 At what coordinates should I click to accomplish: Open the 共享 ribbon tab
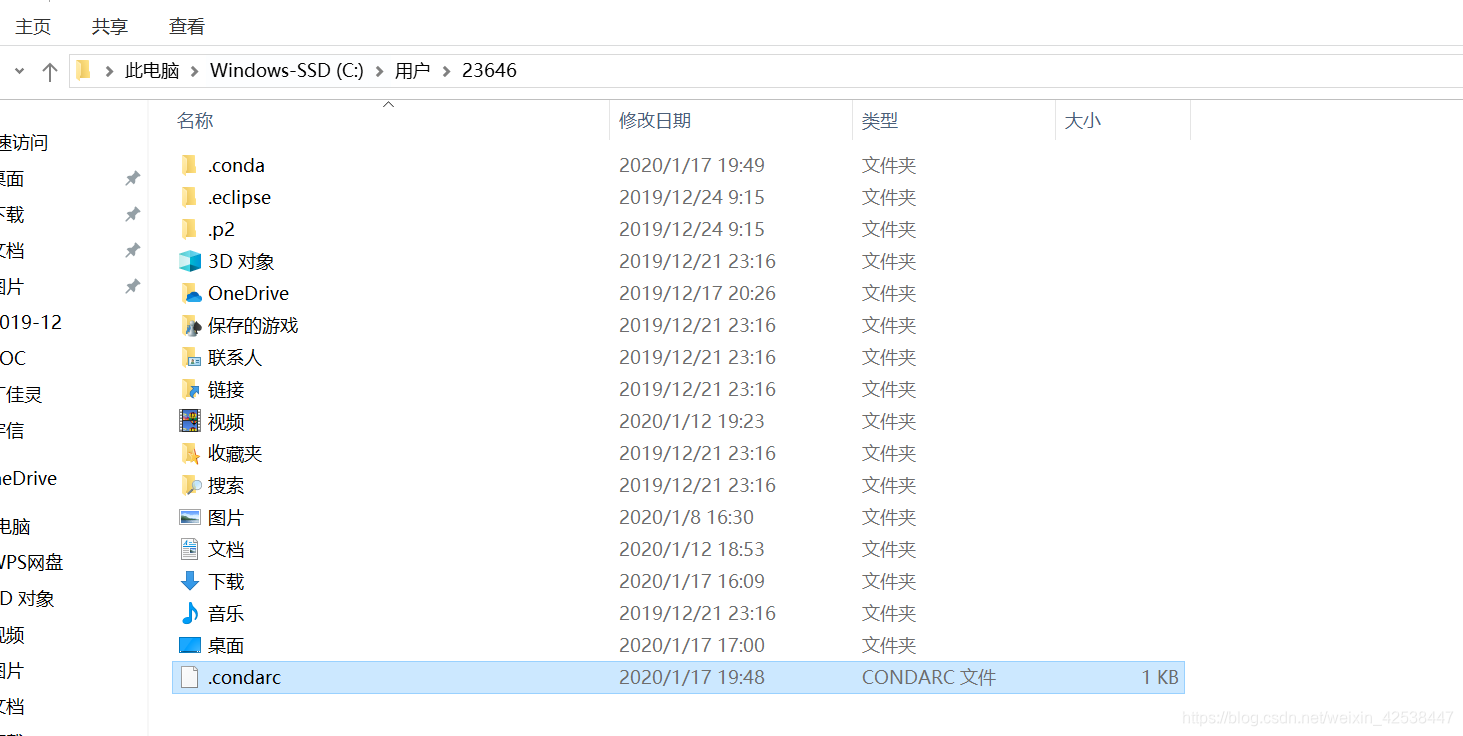pyautogui.click(x=110, y=26)
